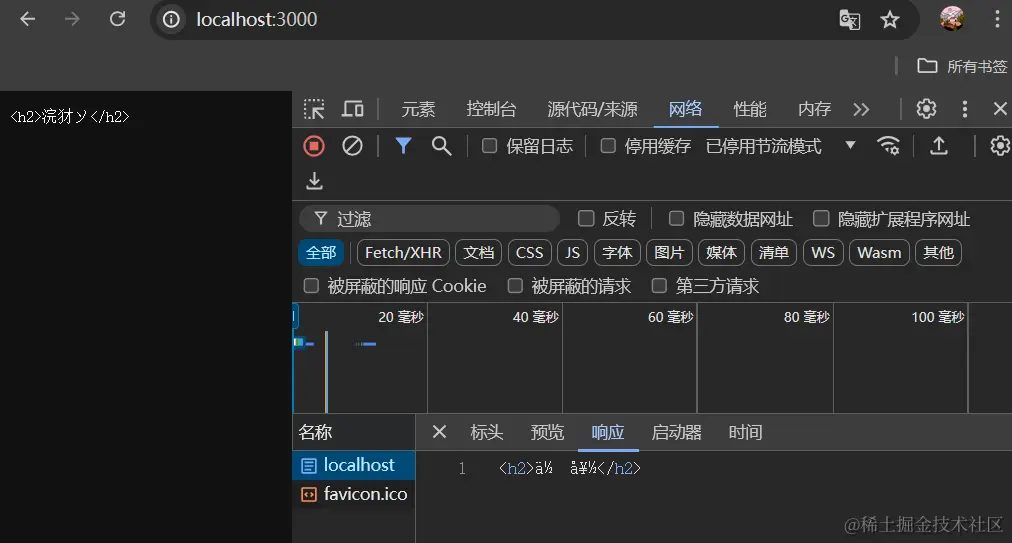The width and height of the screenshot is (1012, 543).
Task: Click the browser forward arrow
Action: pyautogui.click(x=72, y=19)
